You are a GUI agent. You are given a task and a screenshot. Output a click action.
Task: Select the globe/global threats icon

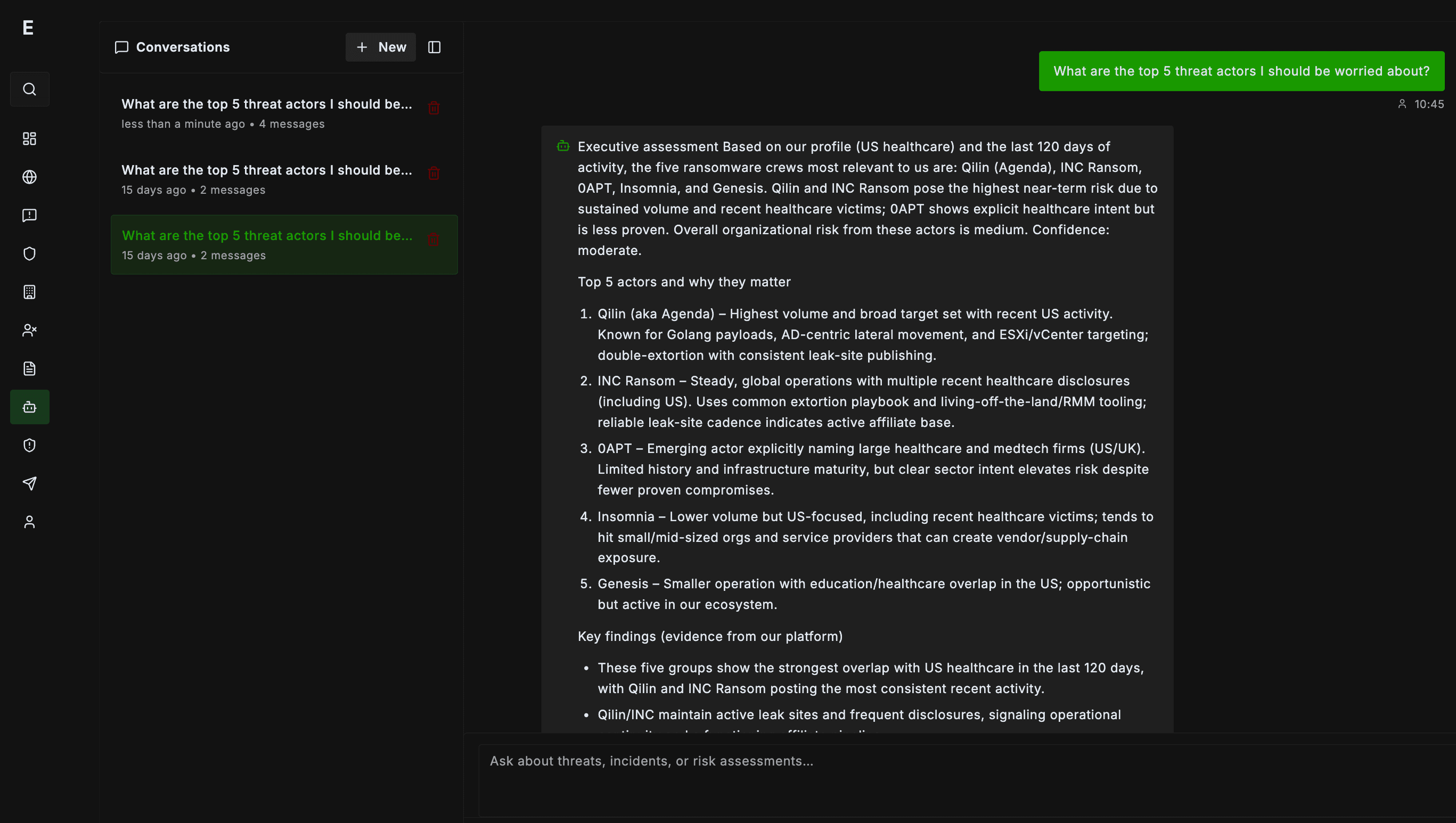click(x=29, y=177)
